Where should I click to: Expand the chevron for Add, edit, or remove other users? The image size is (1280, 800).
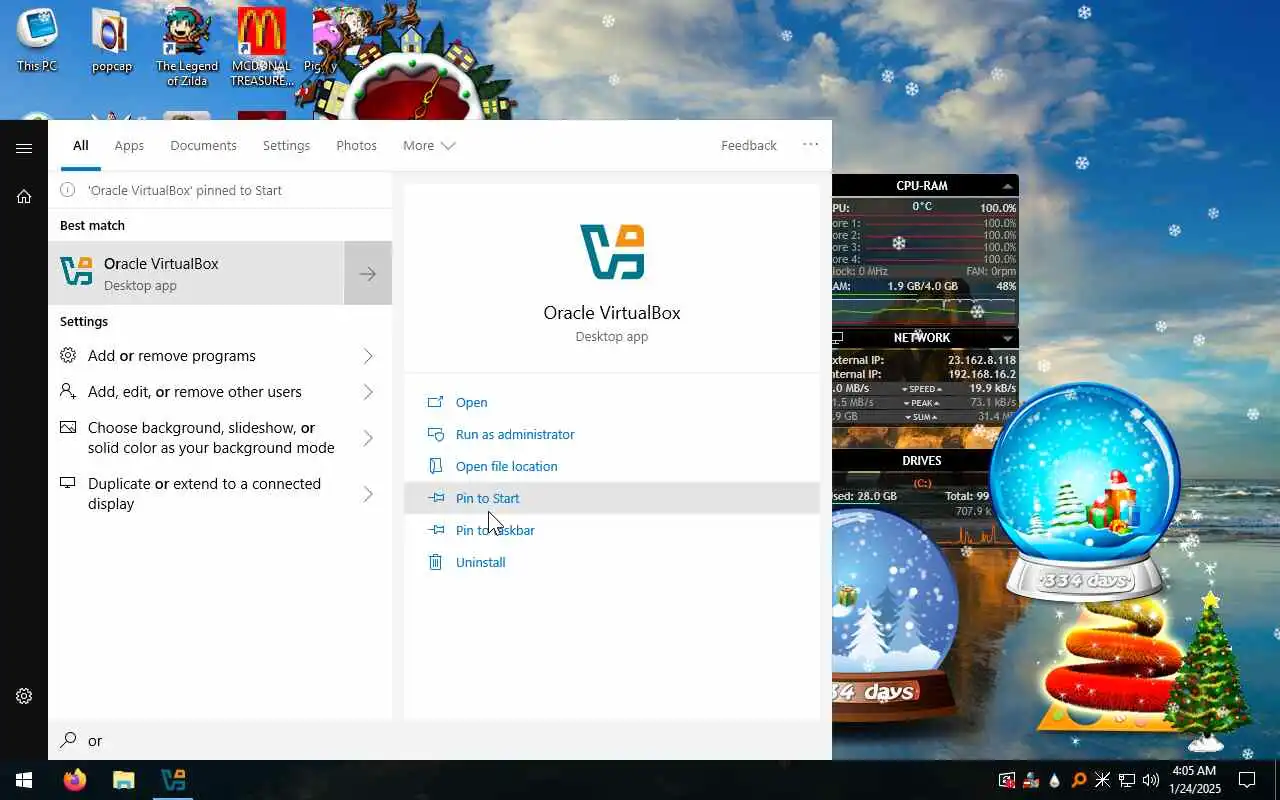pos(368,392)
